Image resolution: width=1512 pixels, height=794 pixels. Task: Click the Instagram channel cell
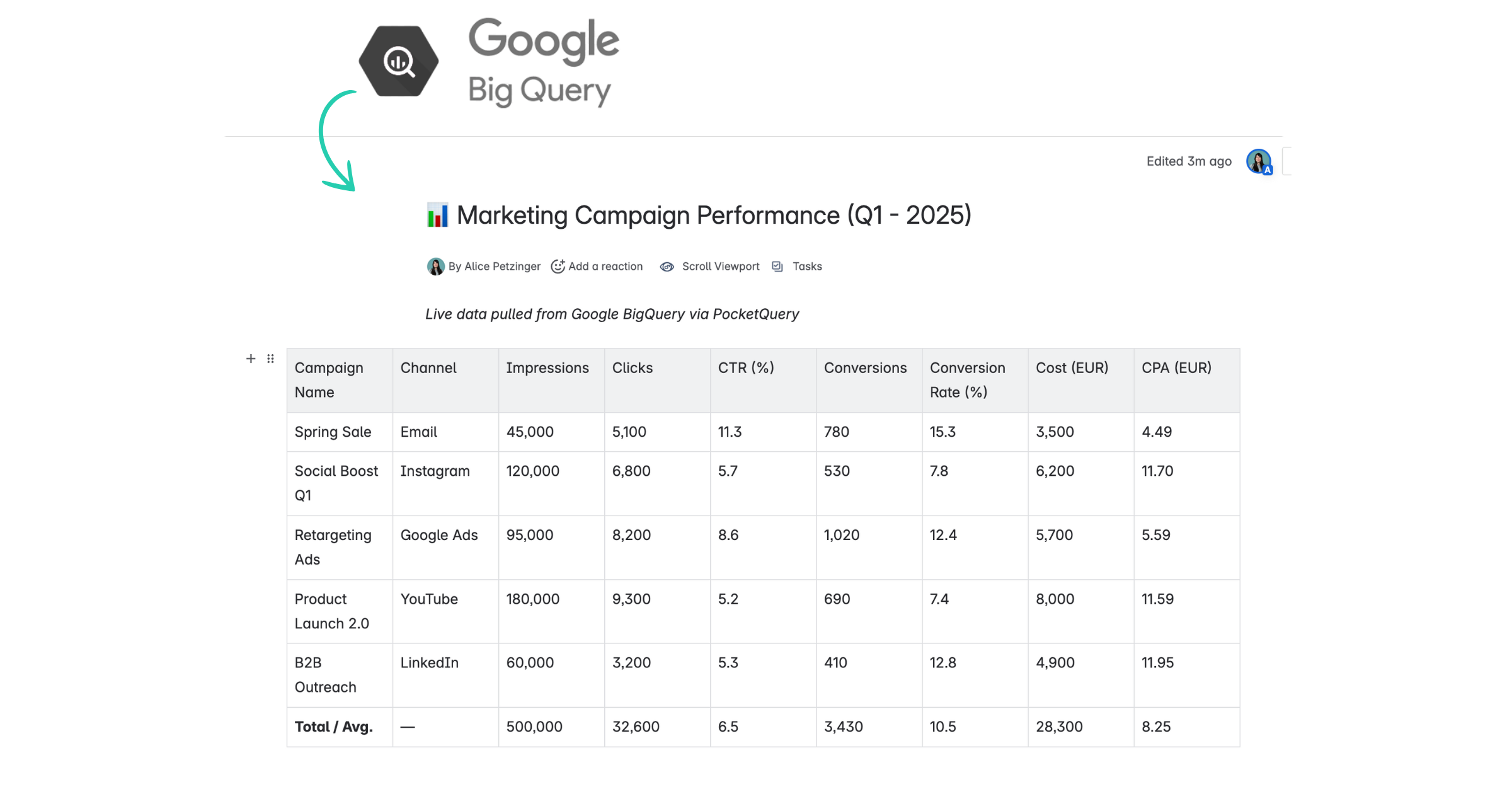(x=445, y=483)
